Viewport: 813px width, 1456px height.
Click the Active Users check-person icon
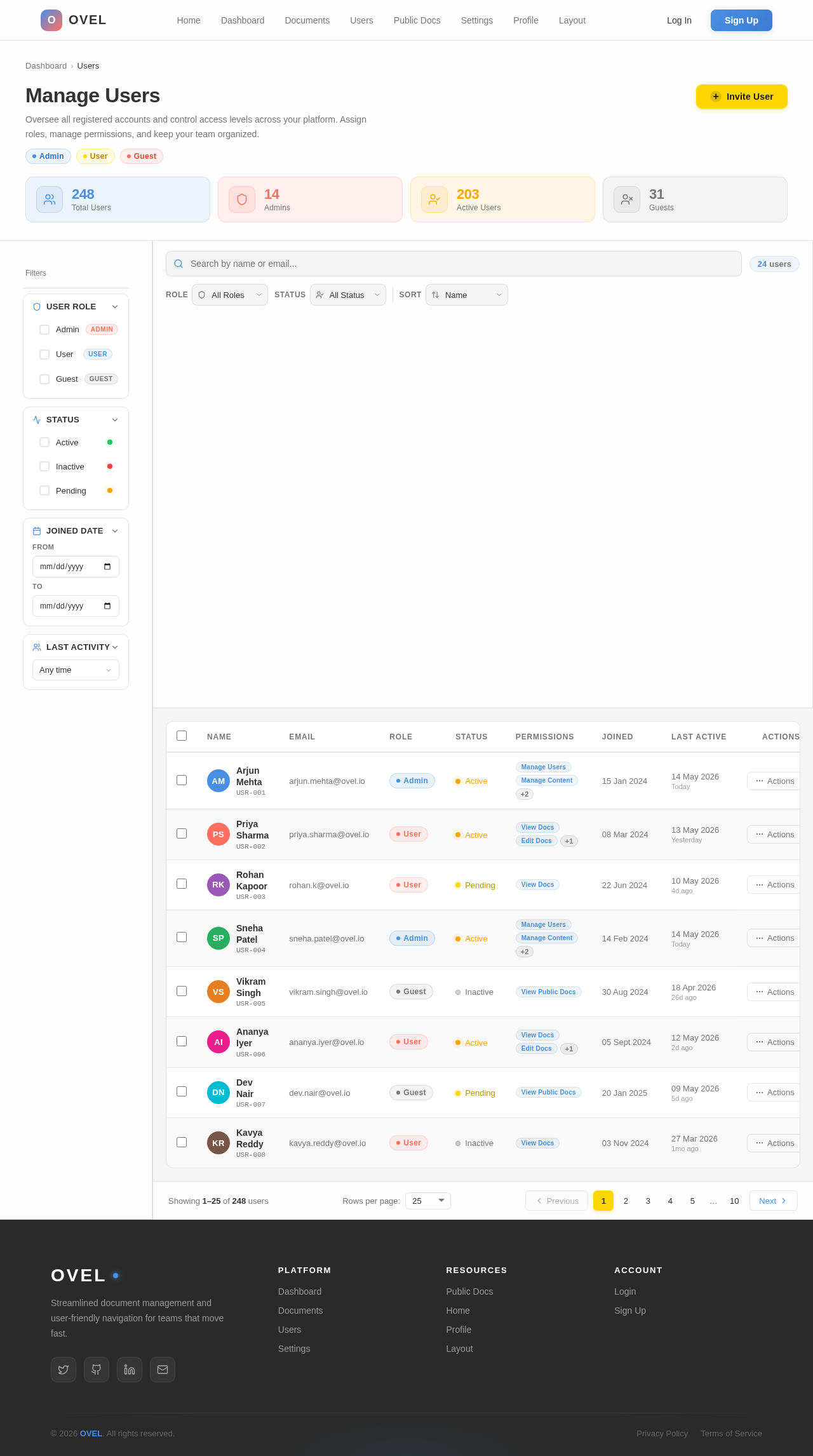[434, 199]
